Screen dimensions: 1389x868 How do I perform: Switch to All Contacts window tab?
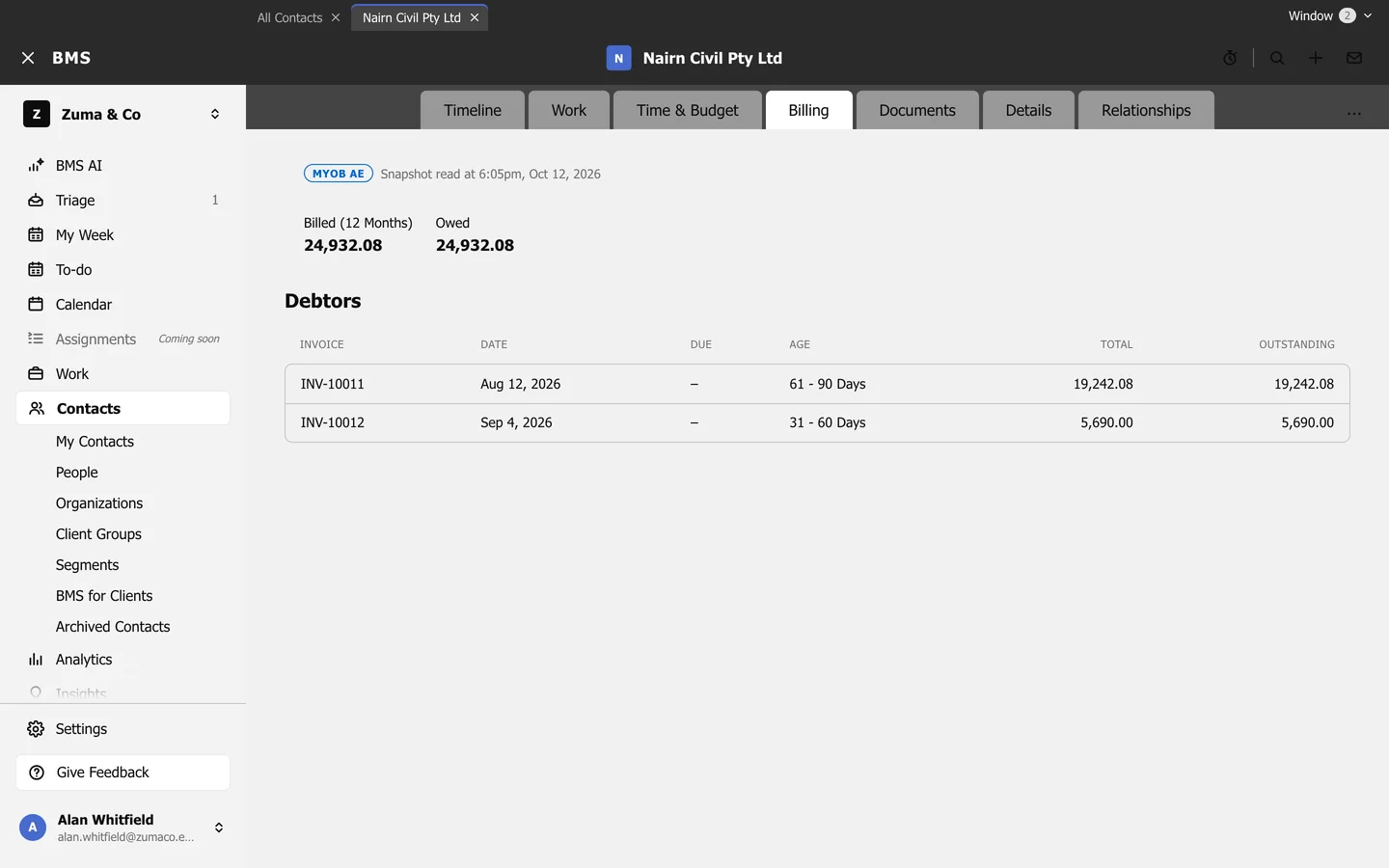[x=289, y=17]
